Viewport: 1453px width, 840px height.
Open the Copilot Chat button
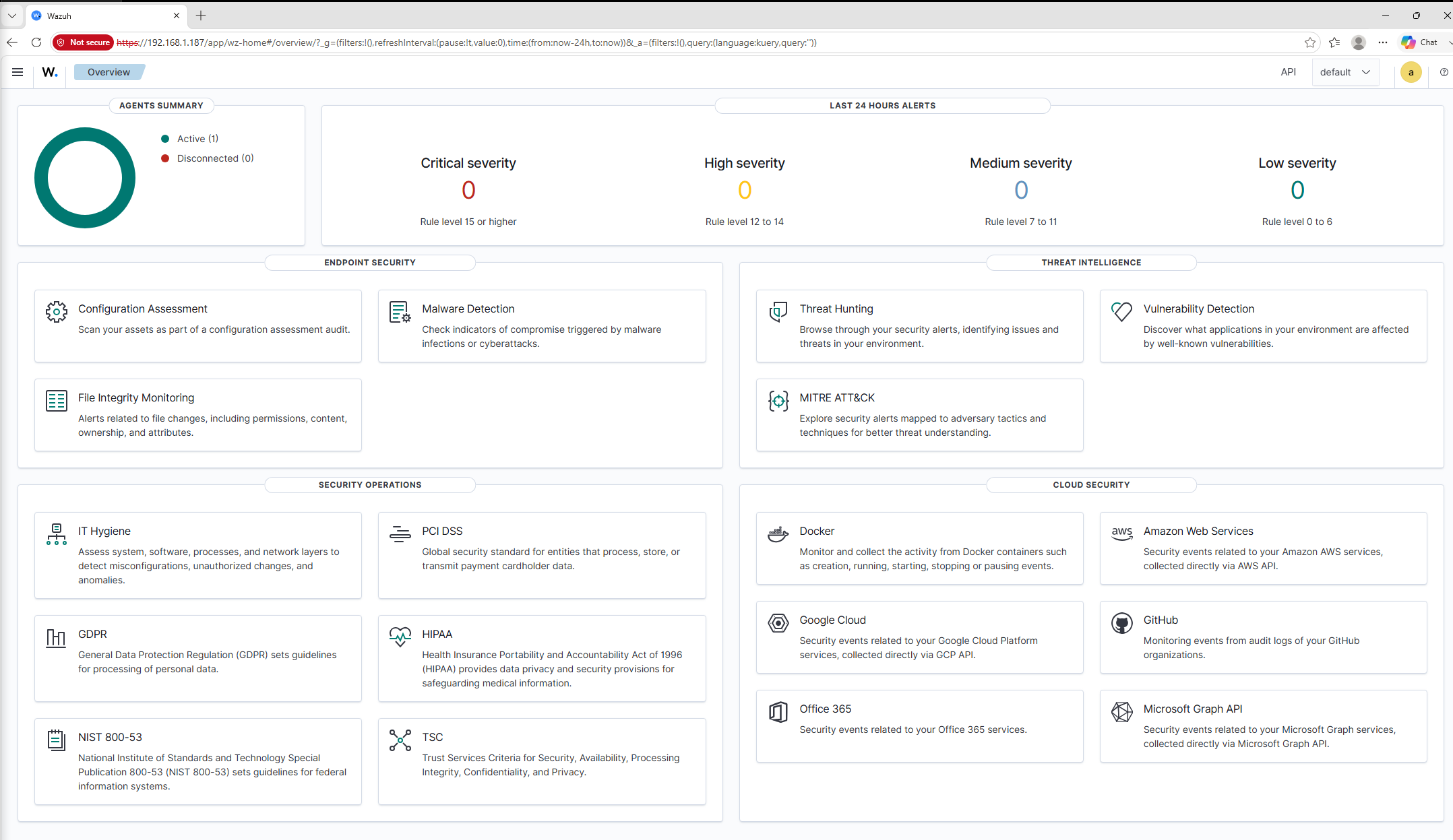point(1420,42)
